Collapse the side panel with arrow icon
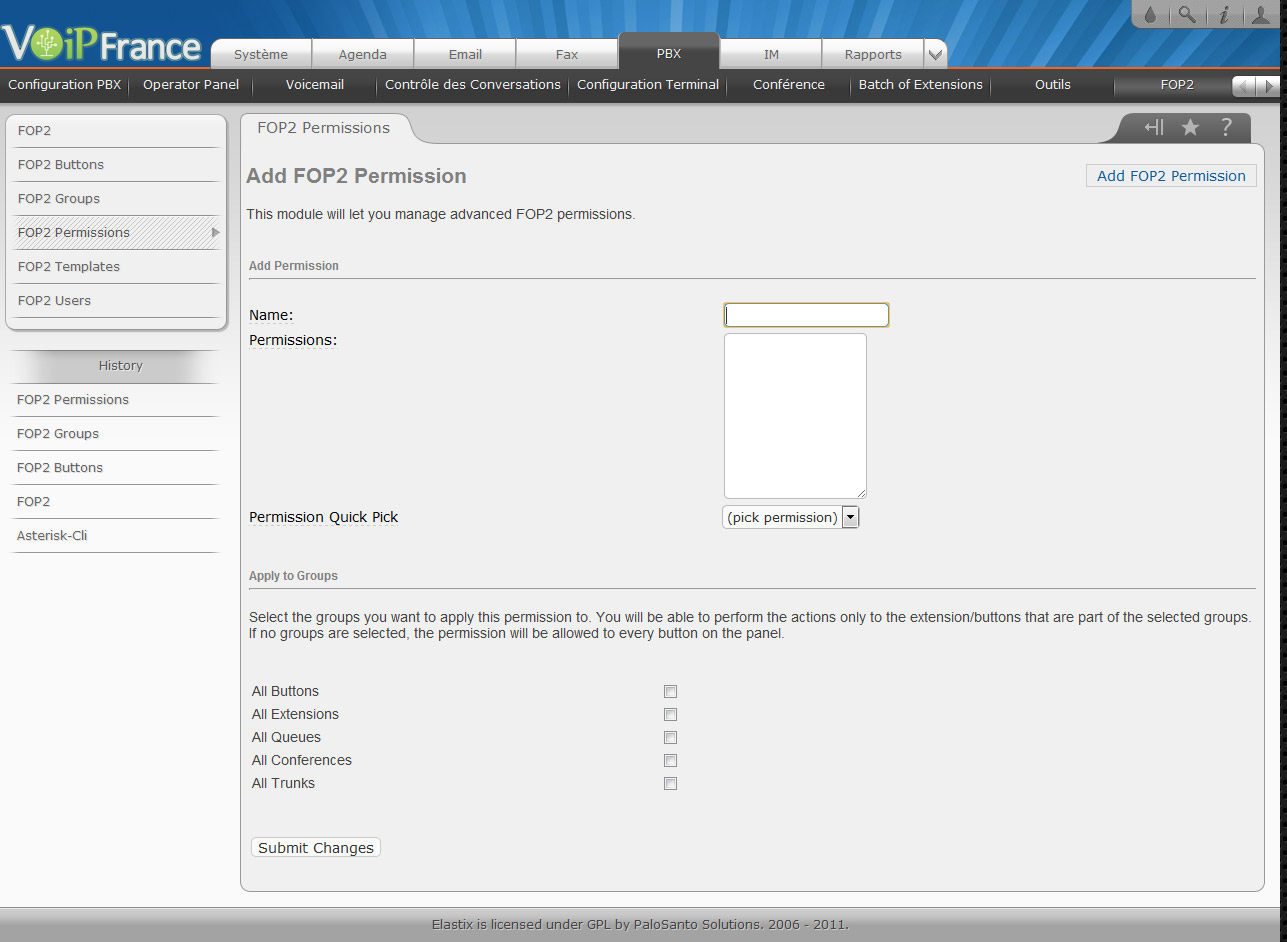Viewport: 1287px width, 942px height. pyautogui.click(x=1154, y=127)
